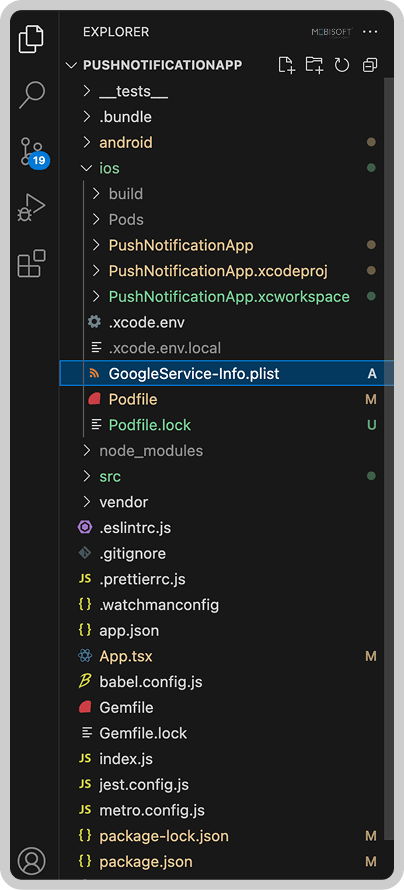
Task: Click the braces icon of app.json
Action: pyautogui.click(x=85, y=630)
